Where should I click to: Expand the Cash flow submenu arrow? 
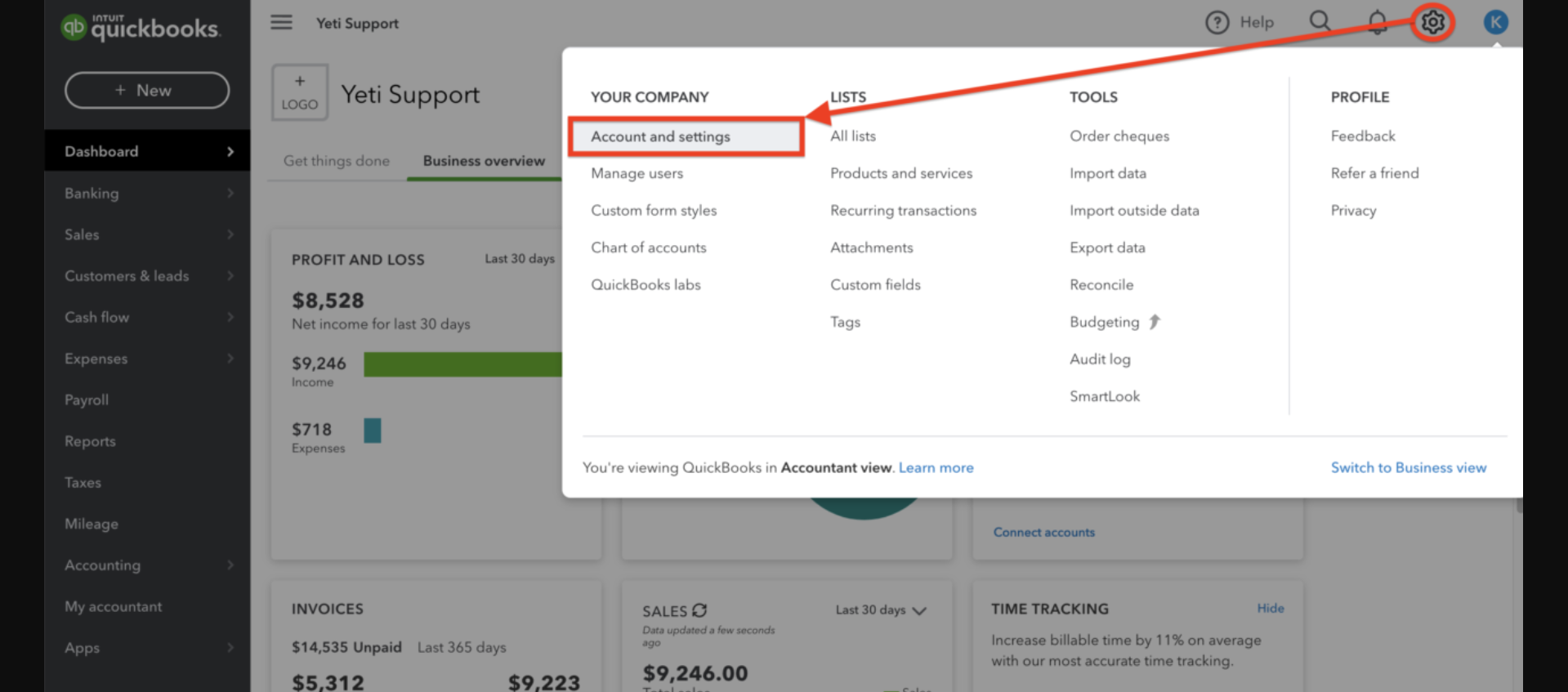(230, 317)
